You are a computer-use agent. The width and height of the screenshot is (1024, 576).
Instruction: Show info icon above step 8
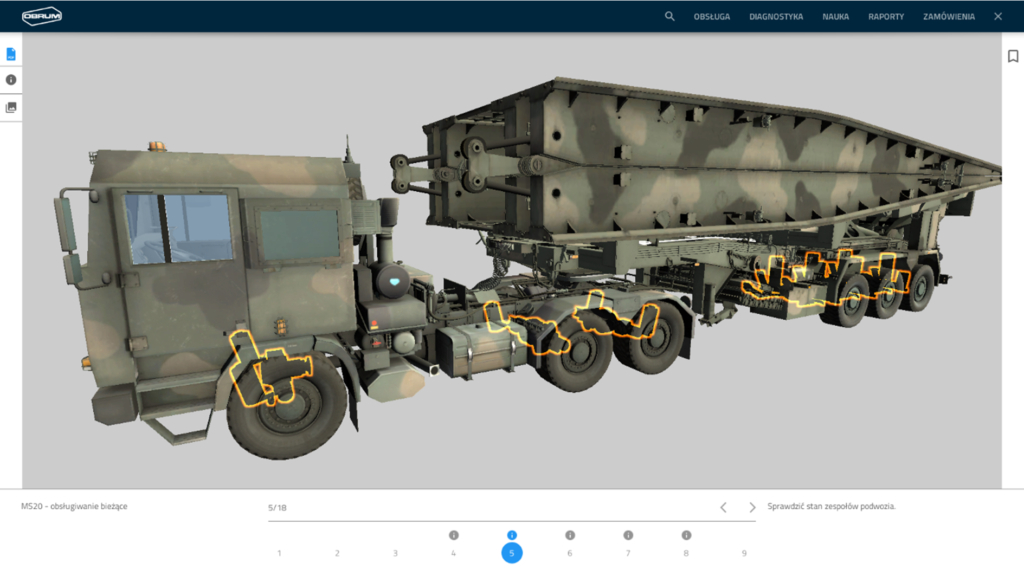coord(686,535)
